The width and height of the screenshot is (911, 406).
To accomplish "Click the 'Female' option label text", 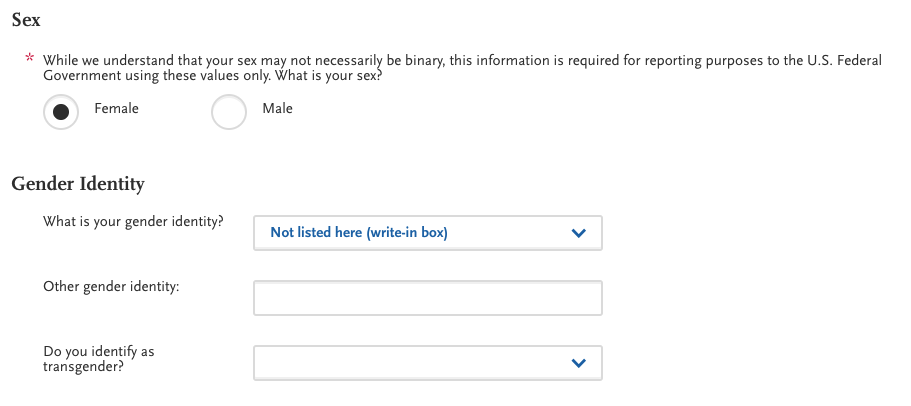I will [116, 108].
